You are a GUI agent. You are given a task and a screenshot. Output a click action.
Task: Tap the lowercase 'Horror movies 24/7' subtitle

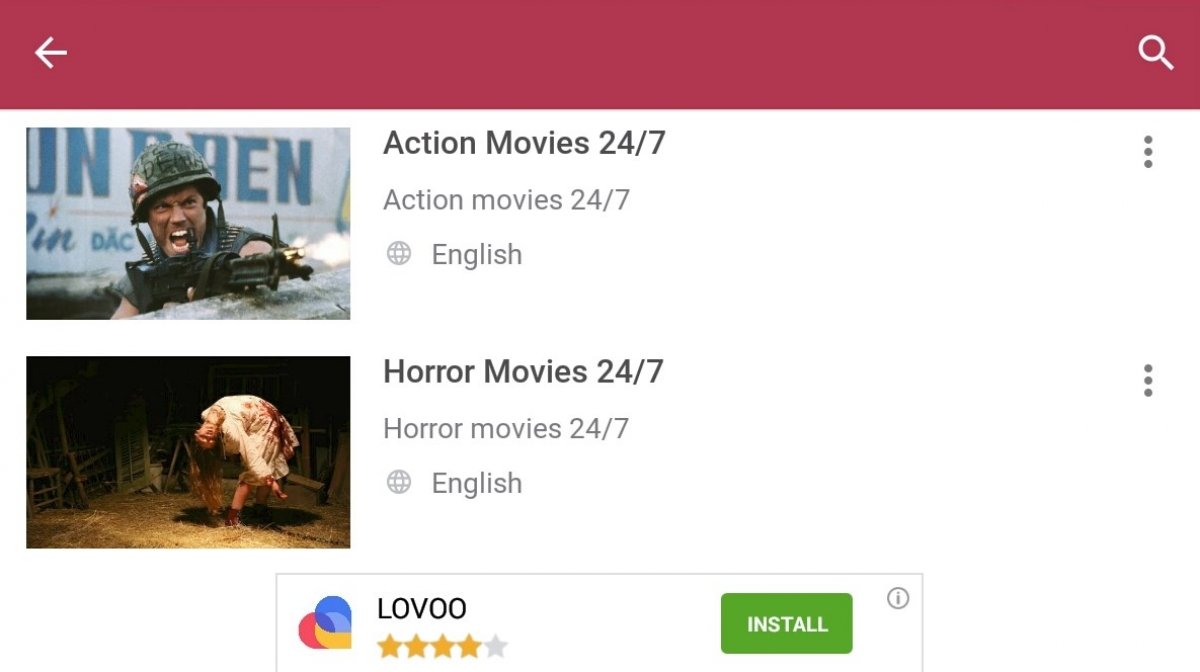click(506, 429)
